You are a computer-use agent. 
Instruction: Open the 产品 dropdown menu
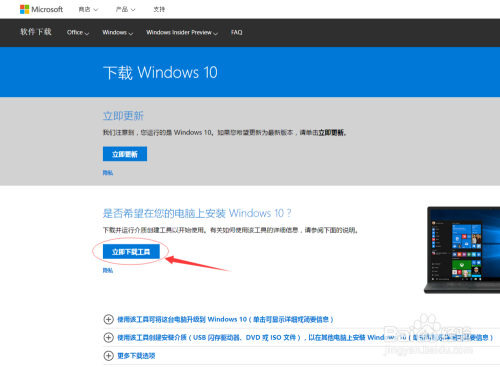tap(125, 9)
